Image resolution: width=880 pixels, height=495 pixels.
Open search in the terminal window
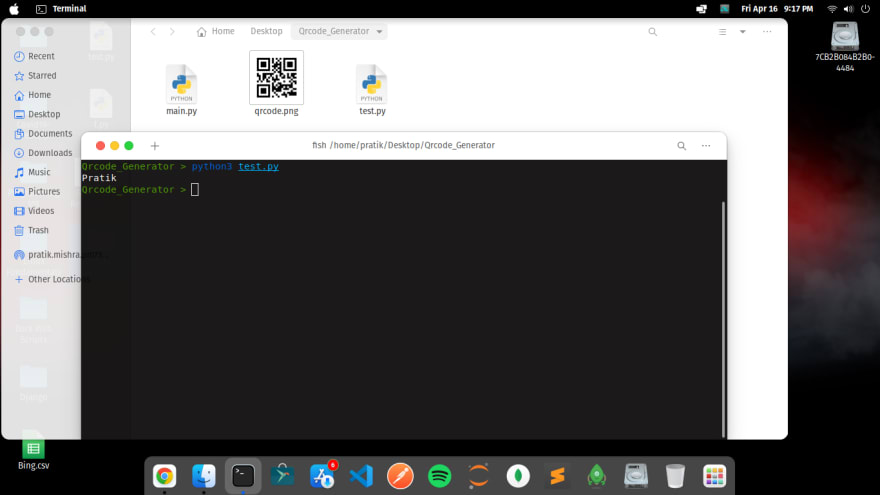(681, 145)
